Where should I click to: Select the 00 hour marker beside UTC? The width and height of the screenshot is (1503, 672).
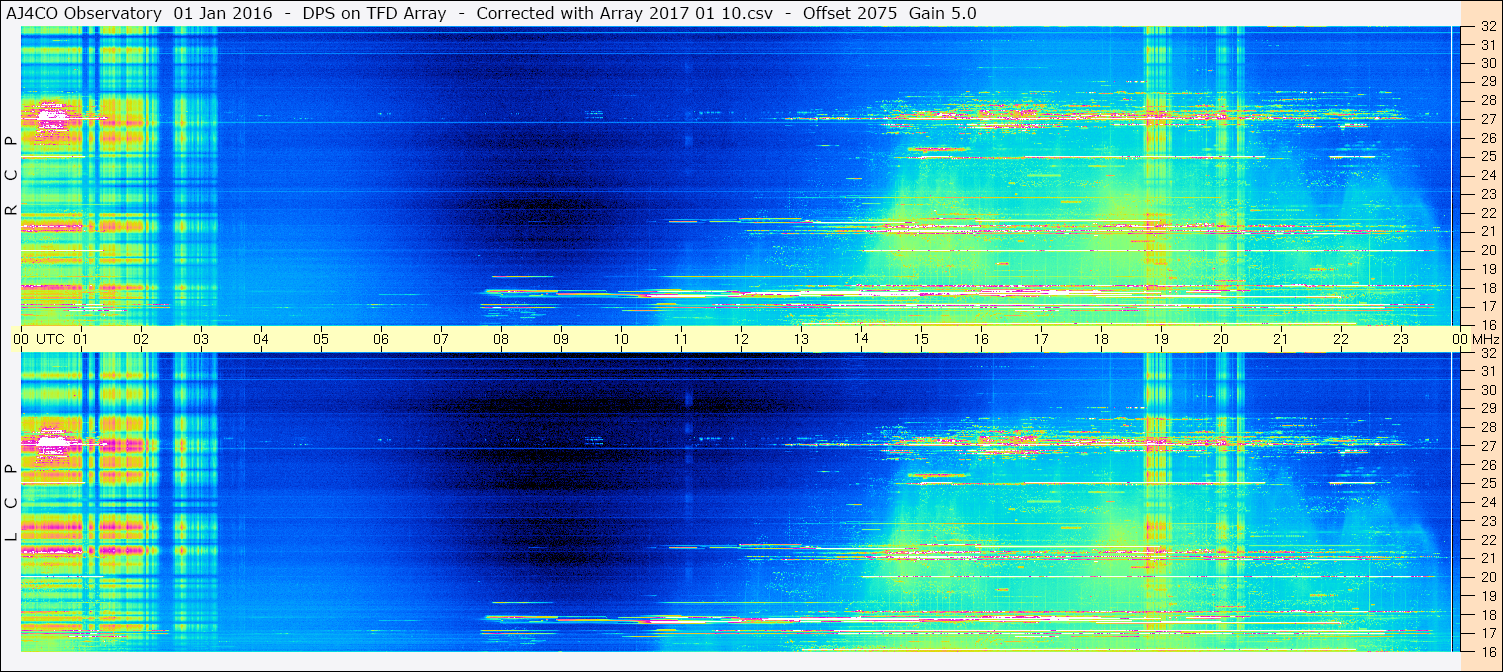(21, 339)
